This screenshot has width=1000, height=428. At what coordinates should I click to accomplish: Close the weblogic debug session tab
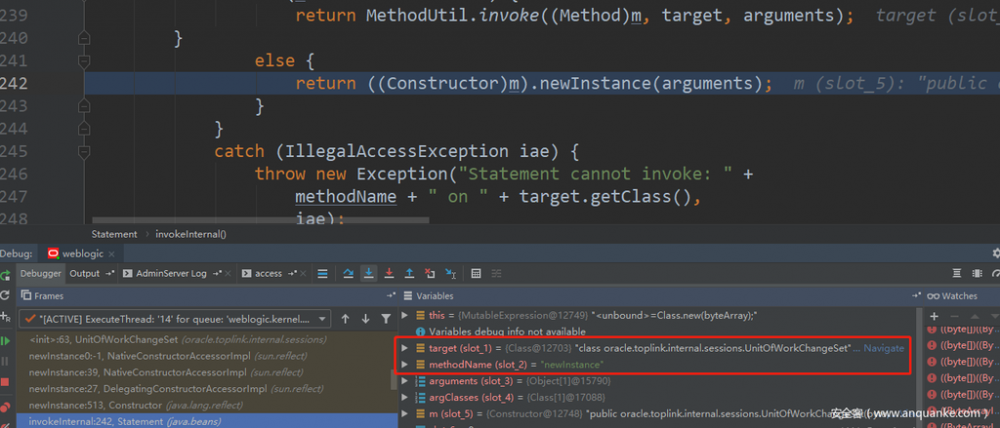tap(111, 253)
